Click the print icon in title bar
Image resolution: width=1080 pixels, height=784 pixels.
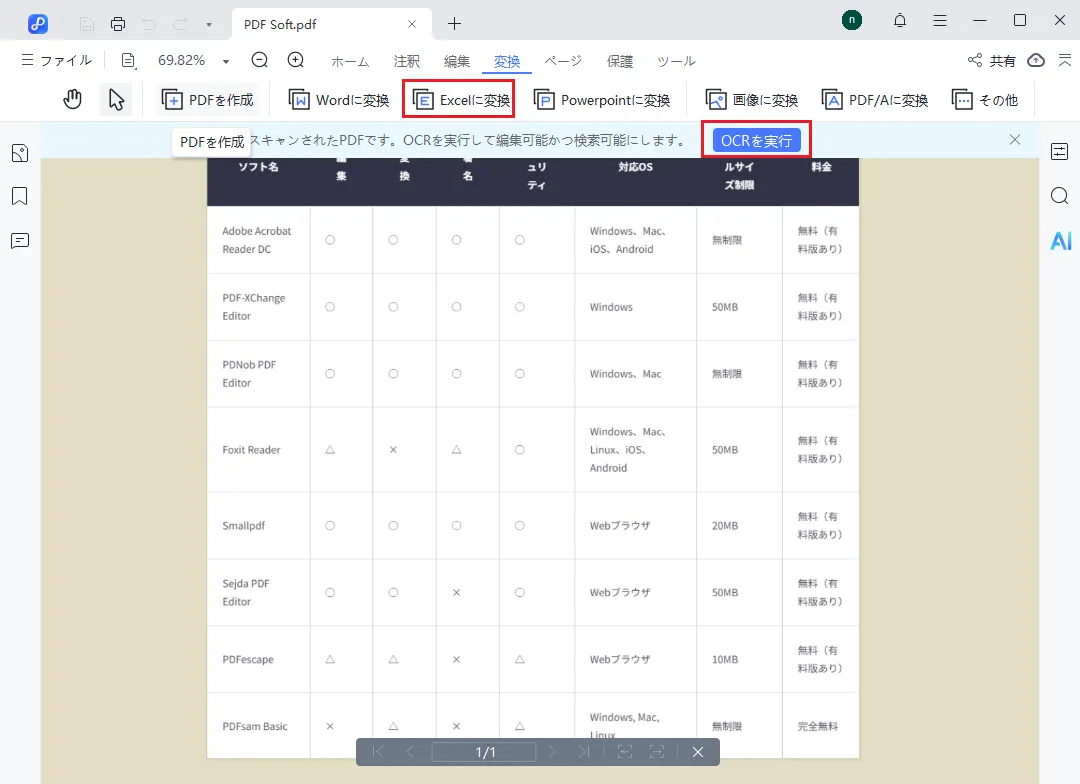118,24
